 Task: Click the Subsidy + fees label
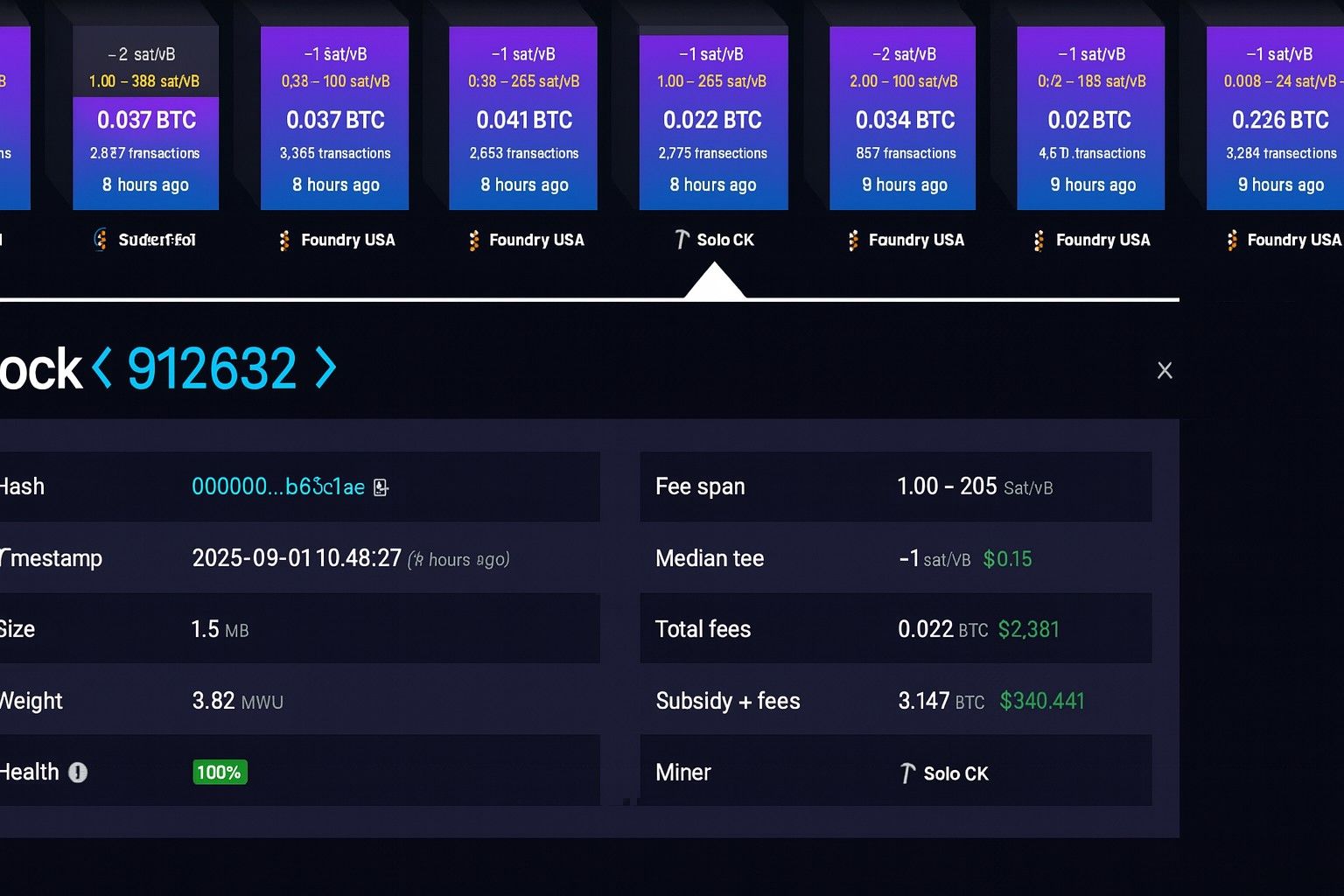pos(728,701)
